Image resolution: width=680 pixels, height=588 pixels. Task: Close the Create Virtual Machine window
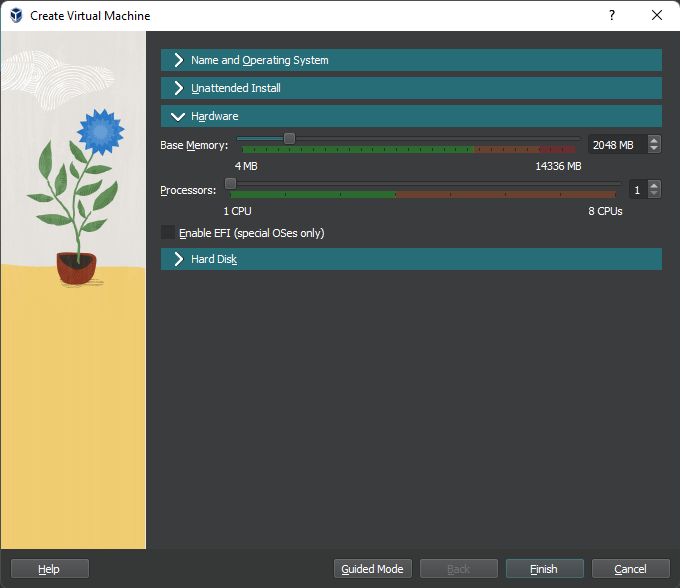pyautogui.click(x=657, y=16)
